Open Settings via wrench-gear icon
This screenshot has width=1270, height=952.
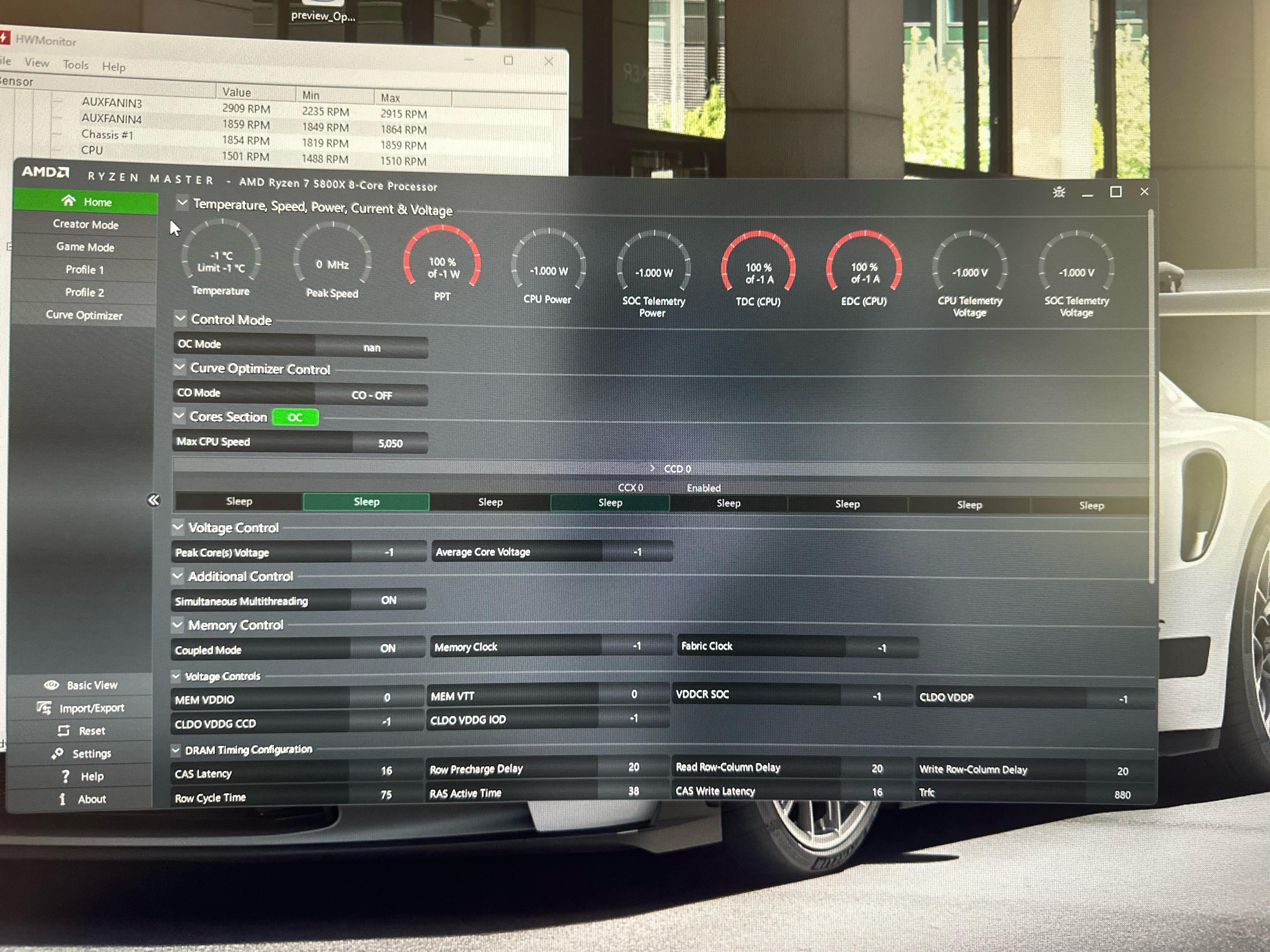tap(57, 753)
